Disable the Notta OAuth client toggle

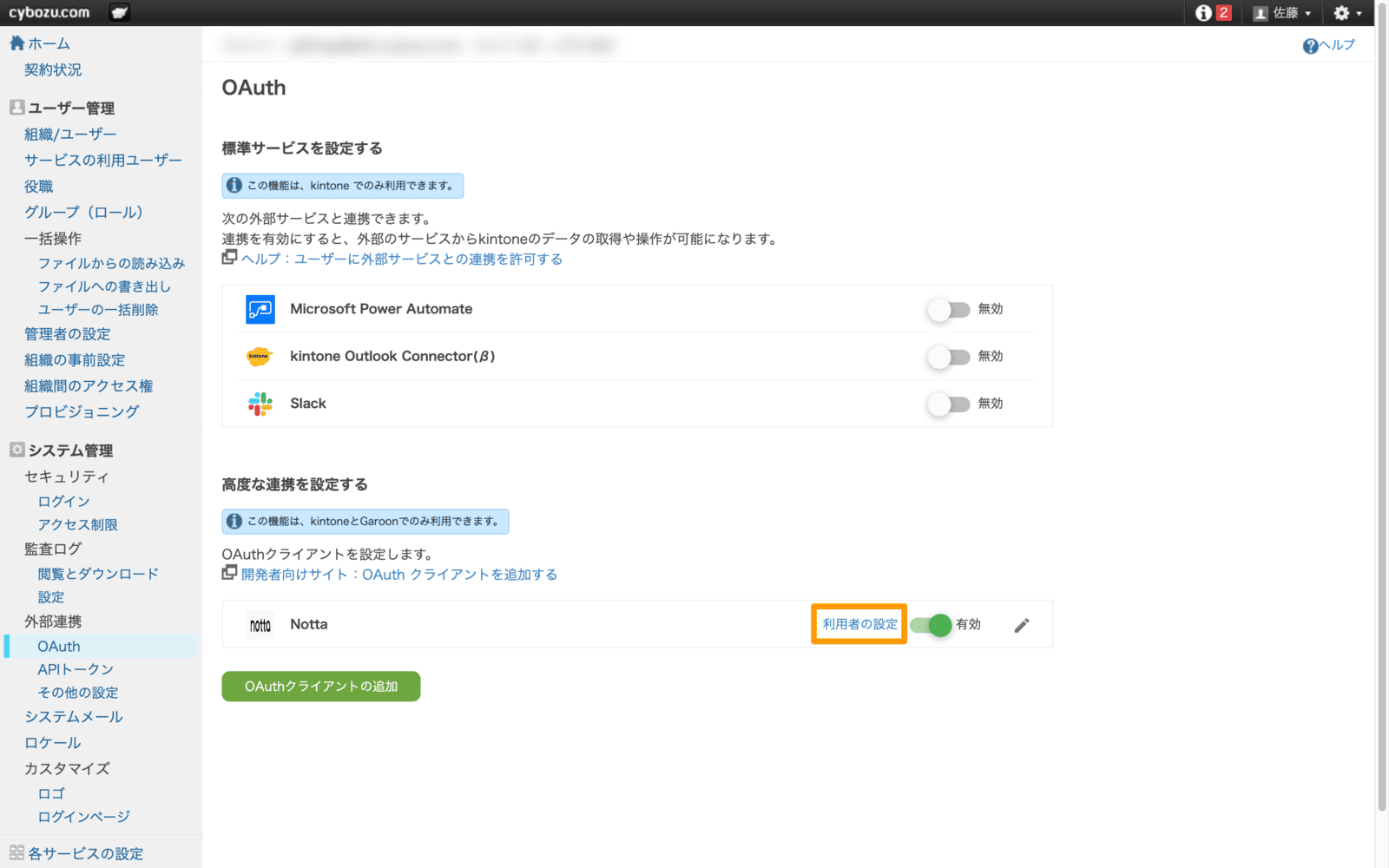pyautogui.click(x=931, y=625)
